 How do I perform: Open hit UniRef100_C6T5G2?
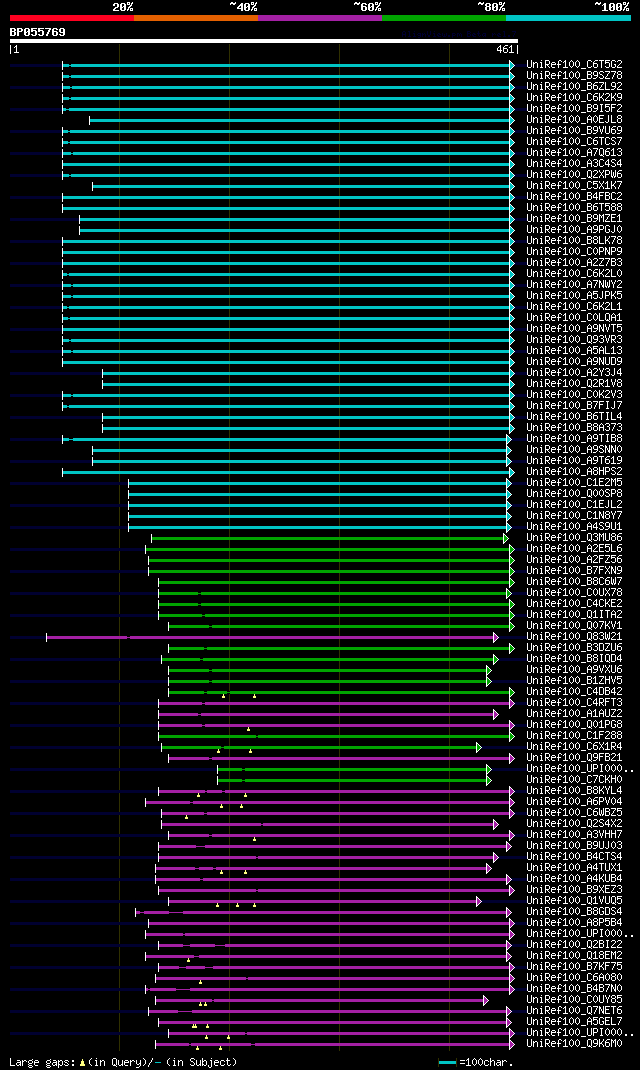point(574,65)
